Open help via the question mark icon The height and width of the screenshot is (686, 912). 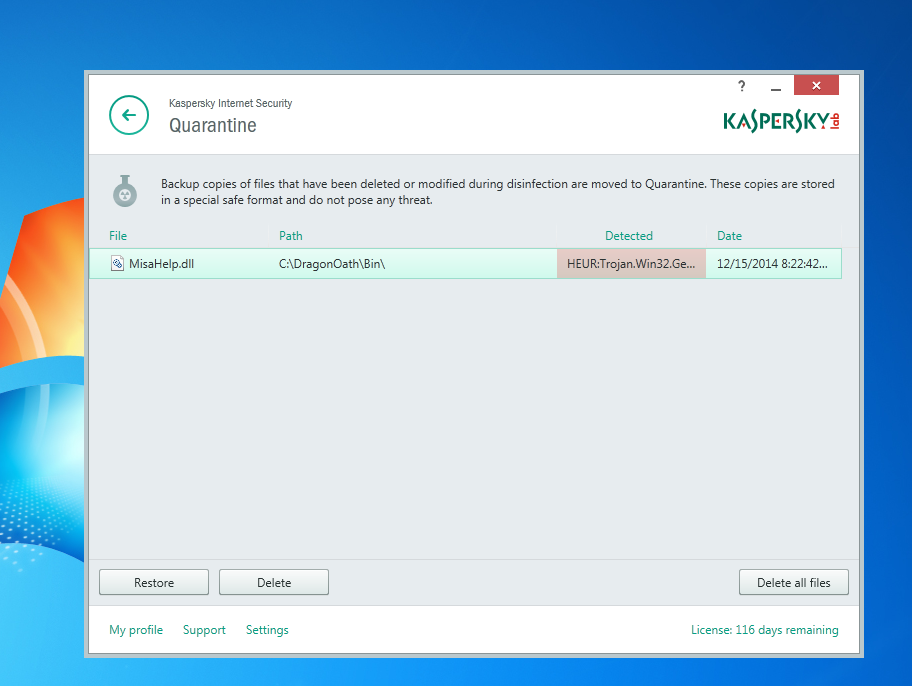(742, 86)
